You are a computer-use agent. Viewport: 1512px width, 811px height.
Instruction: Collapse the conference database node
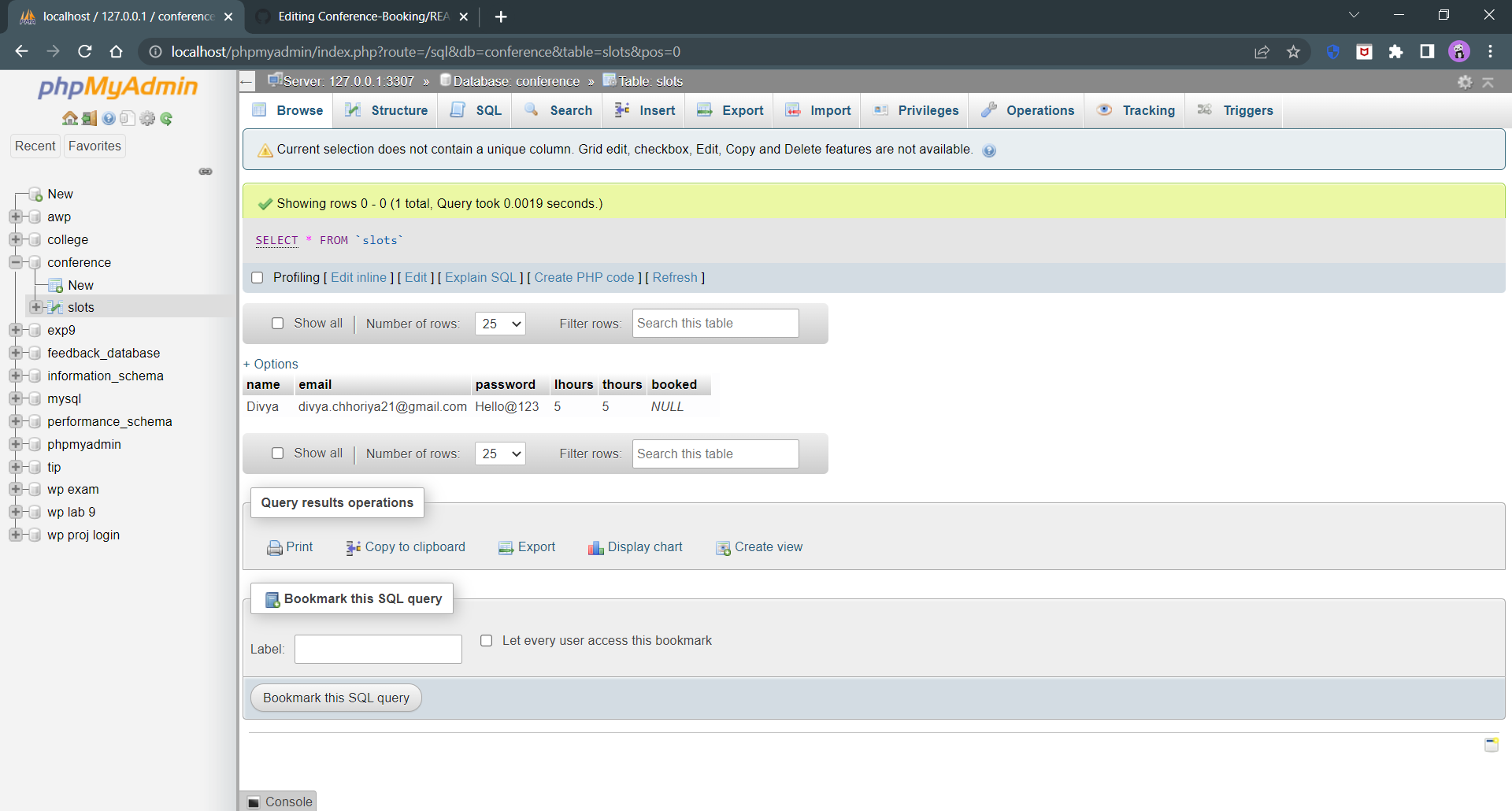(x=16, y=262)
